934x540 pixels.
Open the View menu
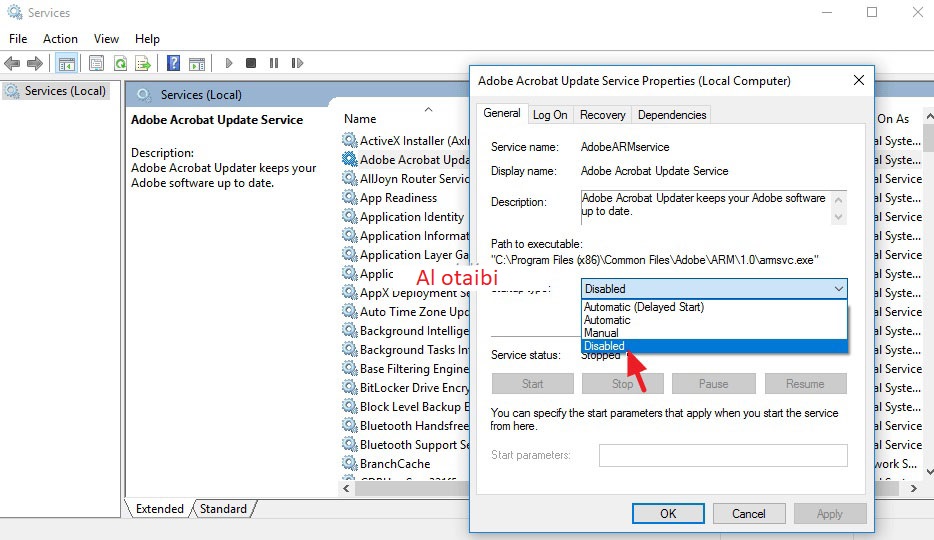click(x=106, y=39)
